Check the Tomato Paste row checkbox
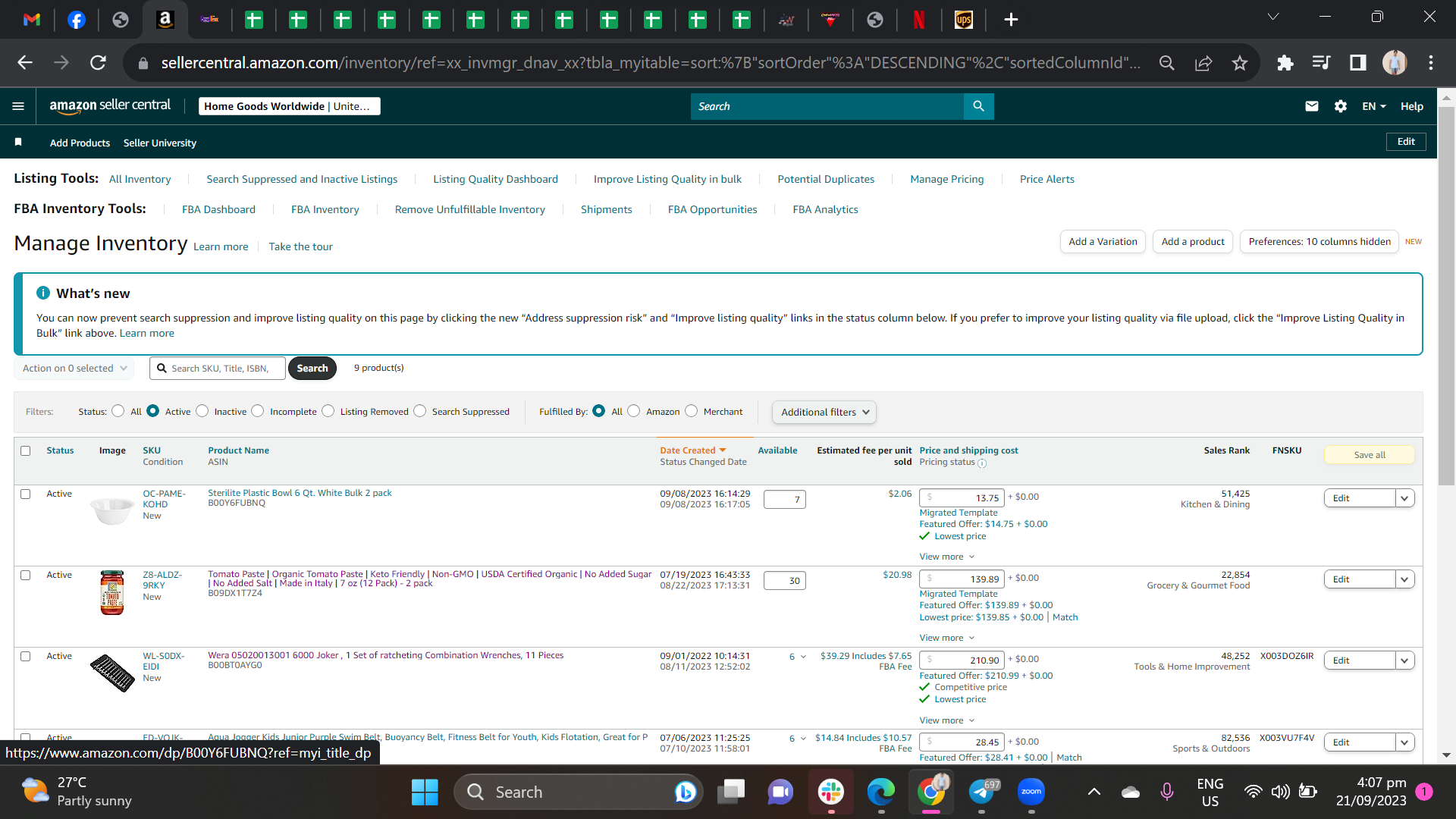1456x819 pixels. click(x=26, y=575)
